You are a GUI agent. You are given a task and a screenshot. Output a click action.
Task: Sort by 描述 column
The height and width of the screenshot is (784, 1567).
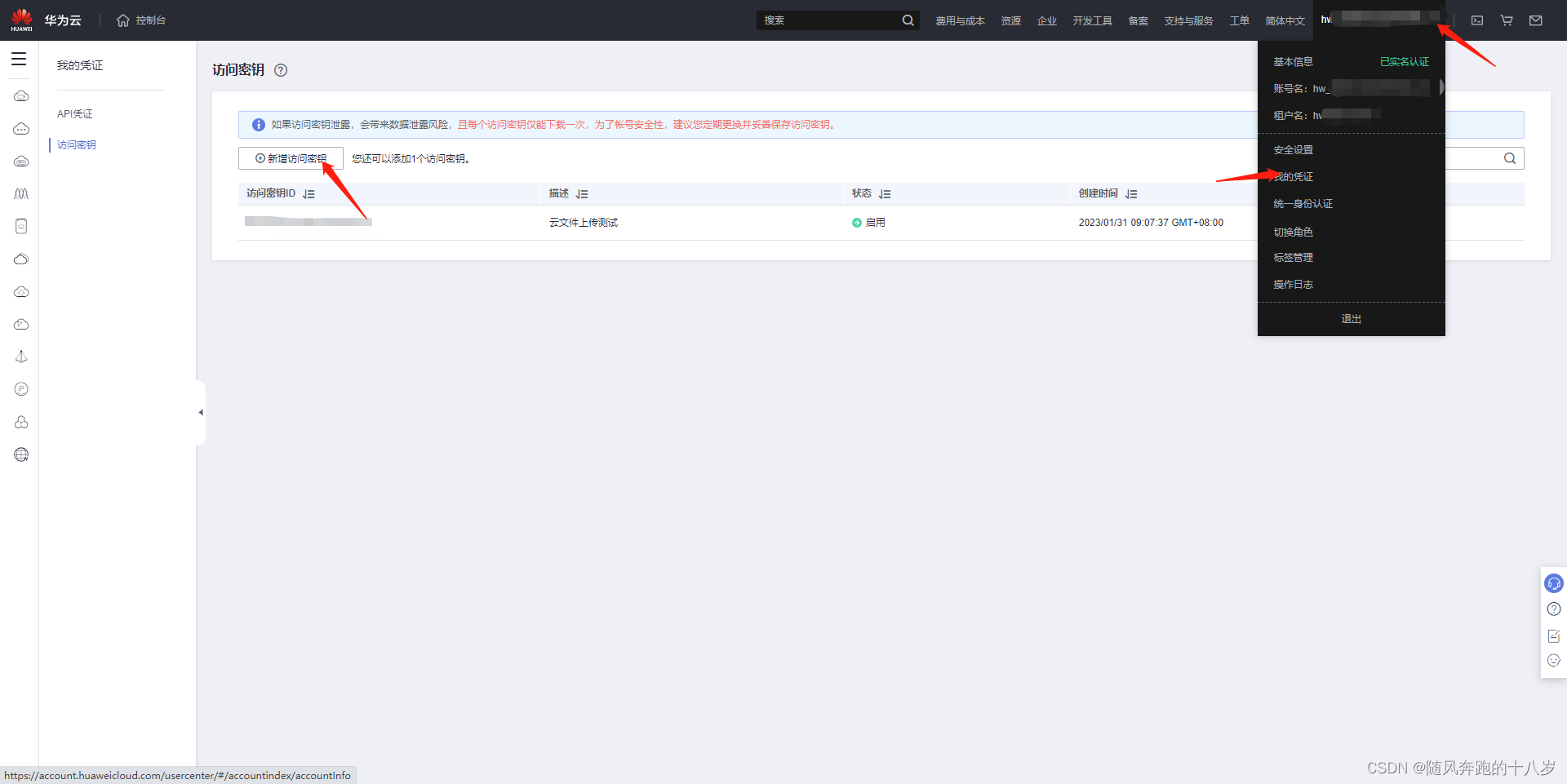click(582, 194)
